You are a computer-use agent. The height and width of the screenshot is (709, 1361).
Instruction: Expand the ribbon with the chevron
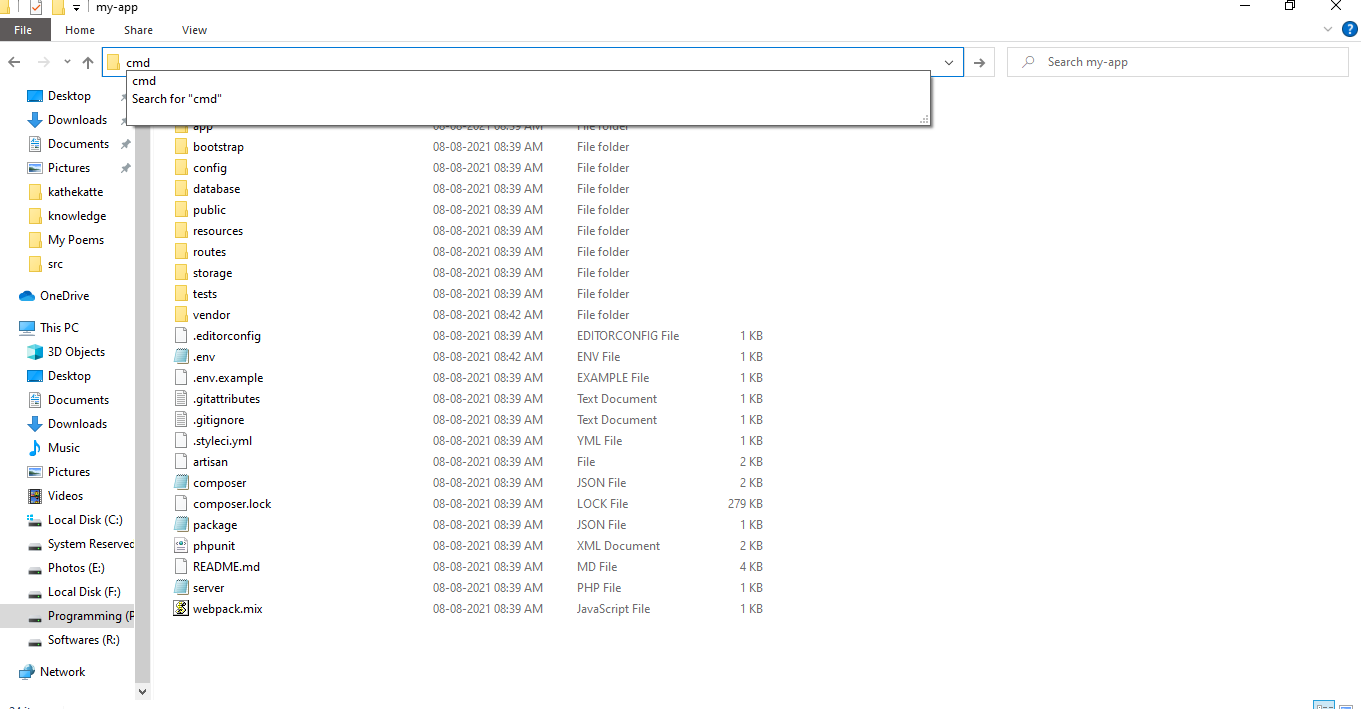[1329, 30]
